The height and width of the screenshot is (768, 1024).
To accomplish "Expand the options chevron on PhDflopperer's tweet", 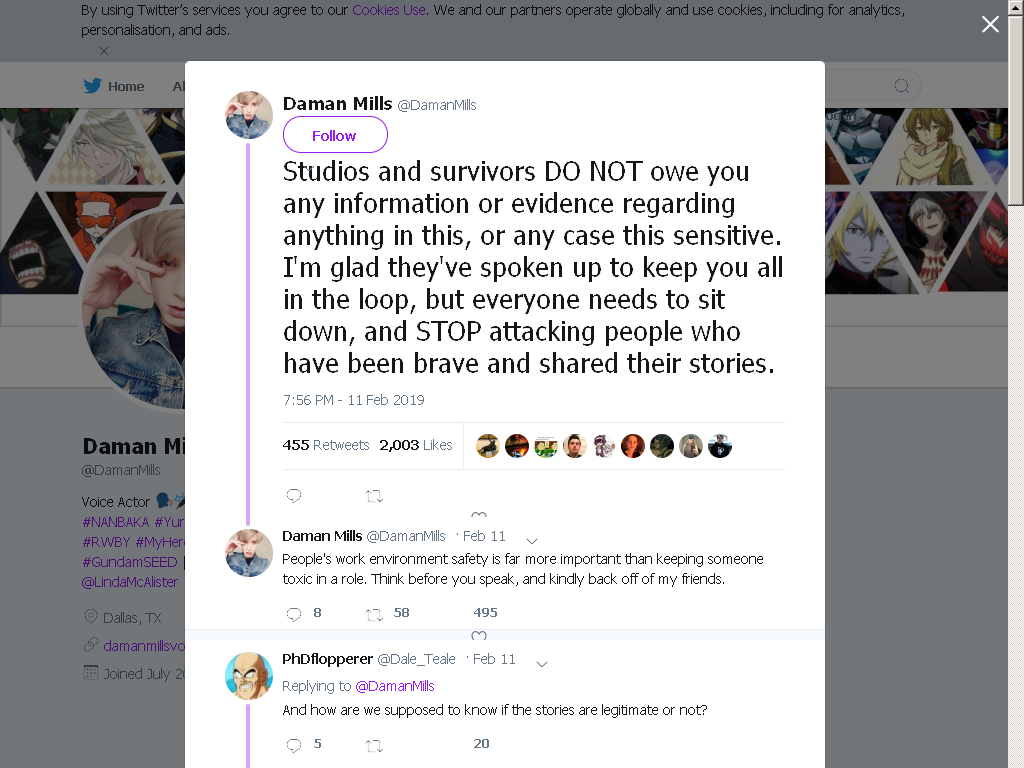I will pos(541,664).
